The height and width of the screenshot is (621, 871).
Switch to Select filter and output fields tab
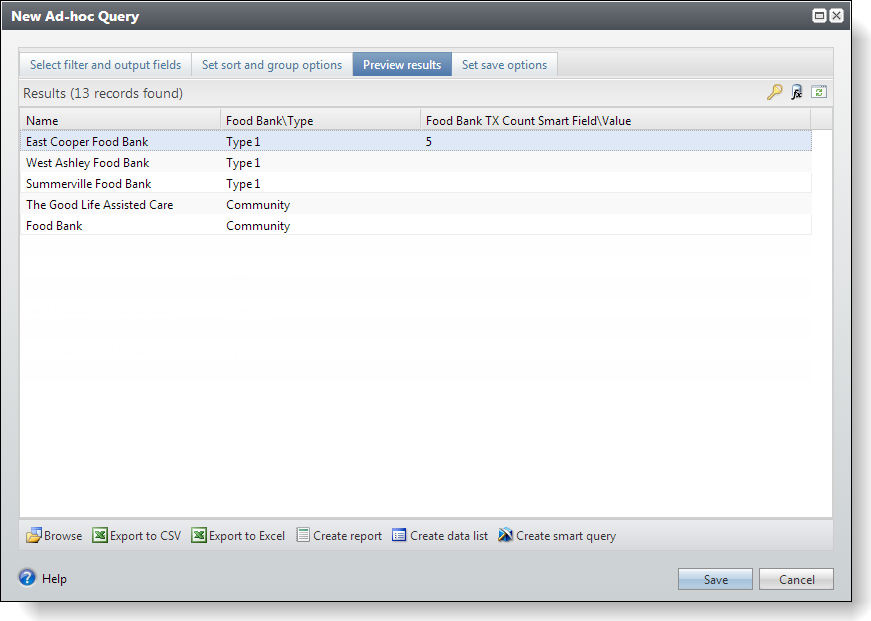click(106, 65)
